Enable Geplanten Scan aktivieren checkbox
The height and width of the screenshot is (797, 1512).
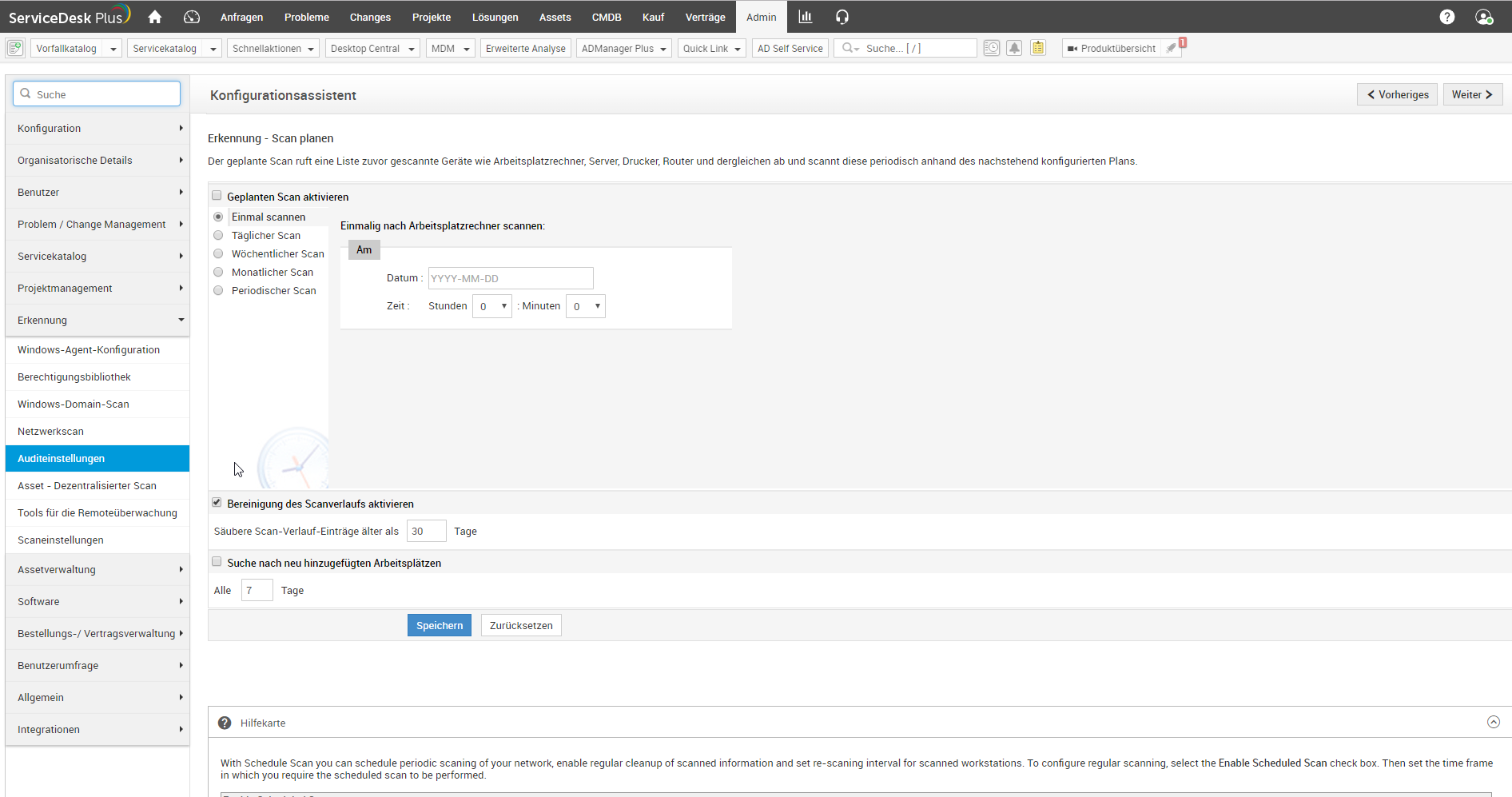217,196
